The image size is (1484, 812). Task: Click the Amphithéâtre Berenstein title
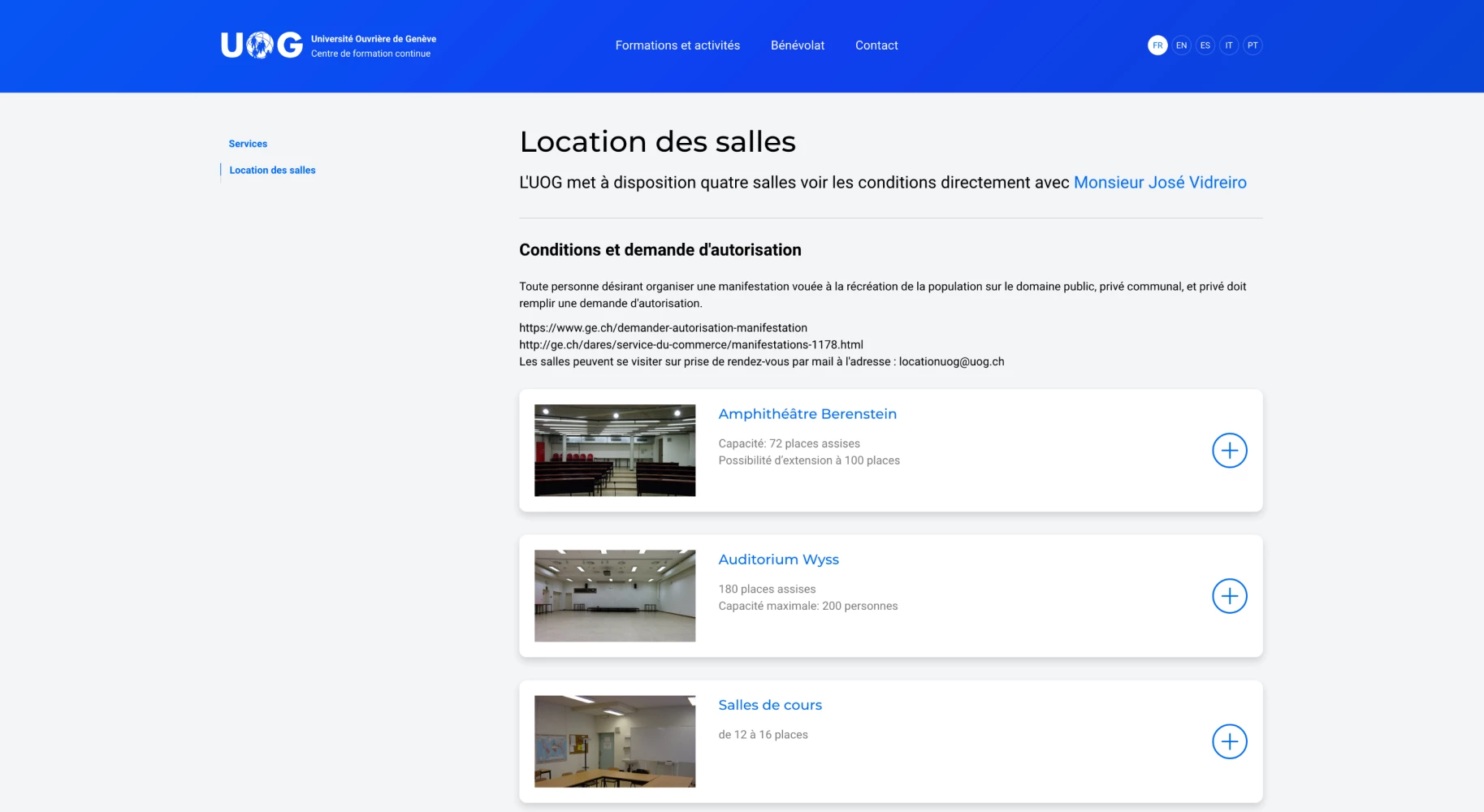tap(807, 414)
